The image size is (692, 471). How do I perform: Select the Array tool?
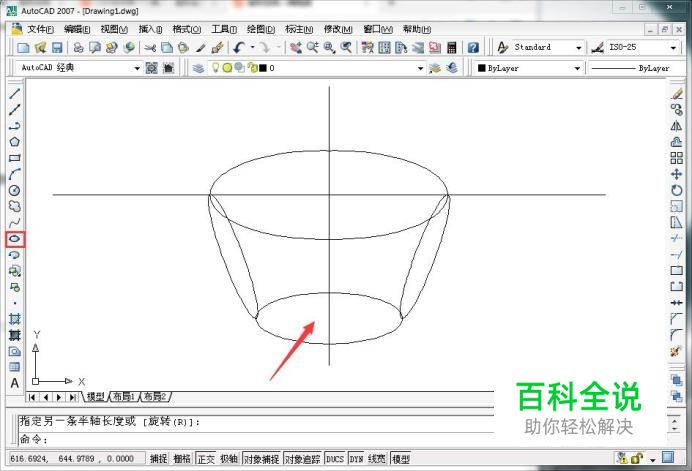coord(677,158)
